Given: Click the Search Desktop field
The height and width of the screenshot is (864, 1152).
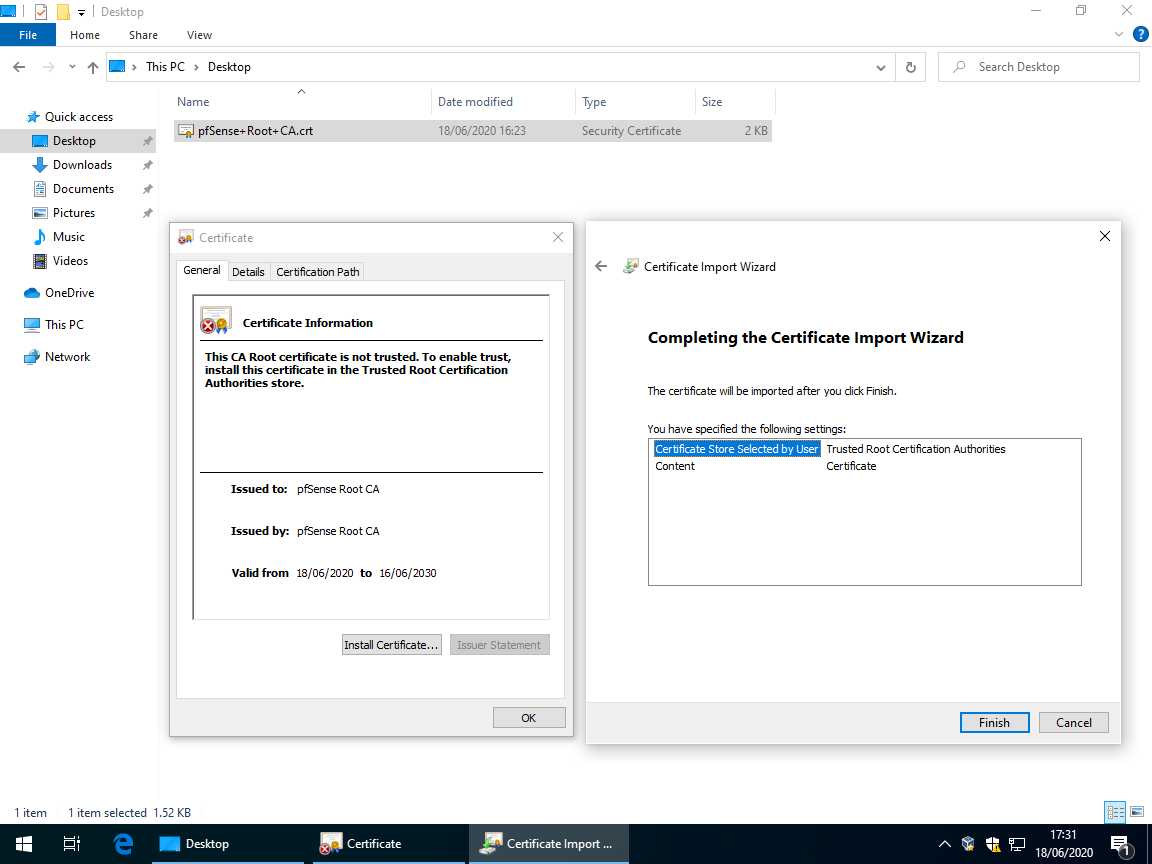Looking at the screenshot, I should (1038, 67).
